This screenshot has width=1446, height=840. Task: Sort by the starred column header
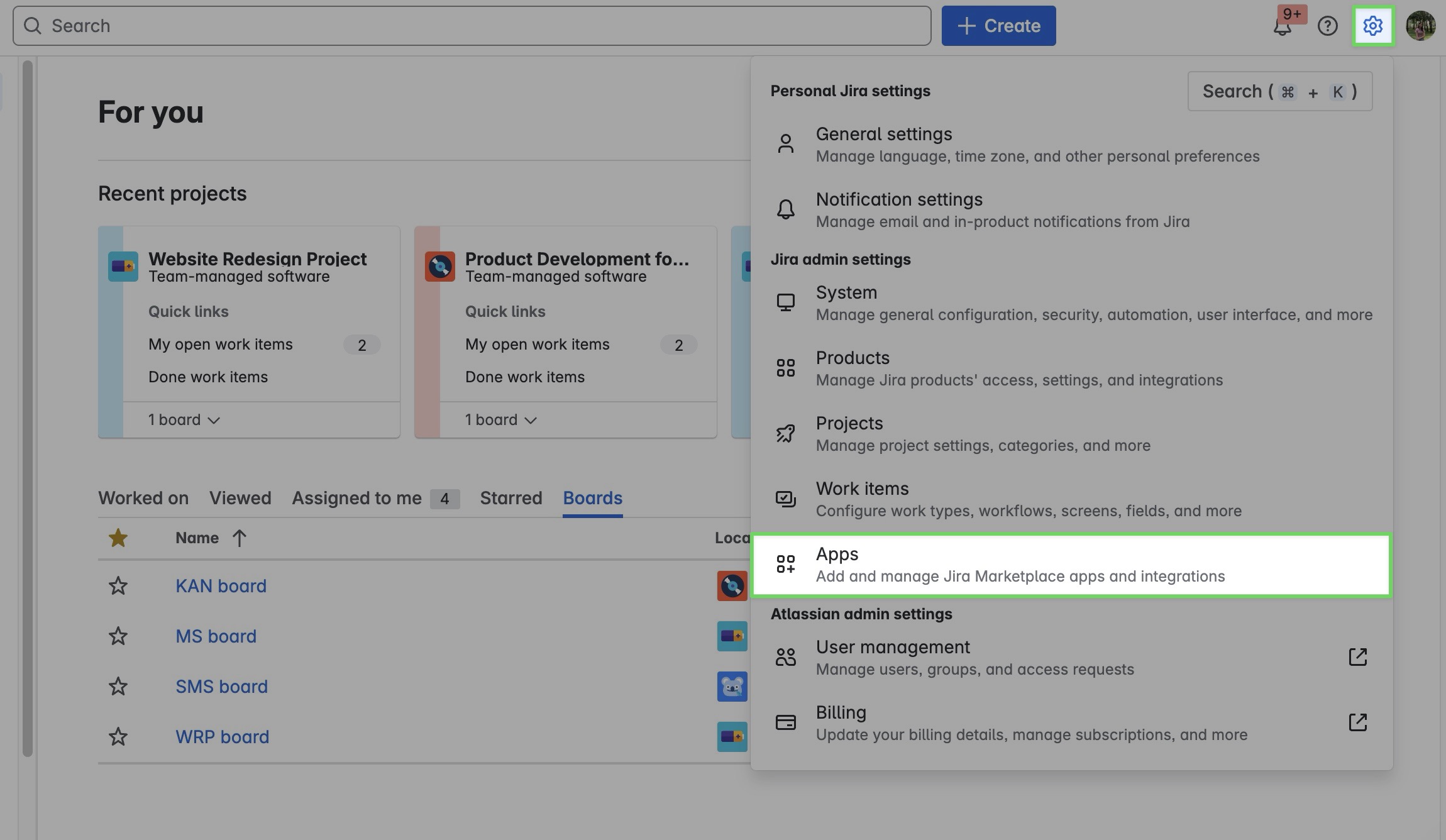(x=118, y=538)
